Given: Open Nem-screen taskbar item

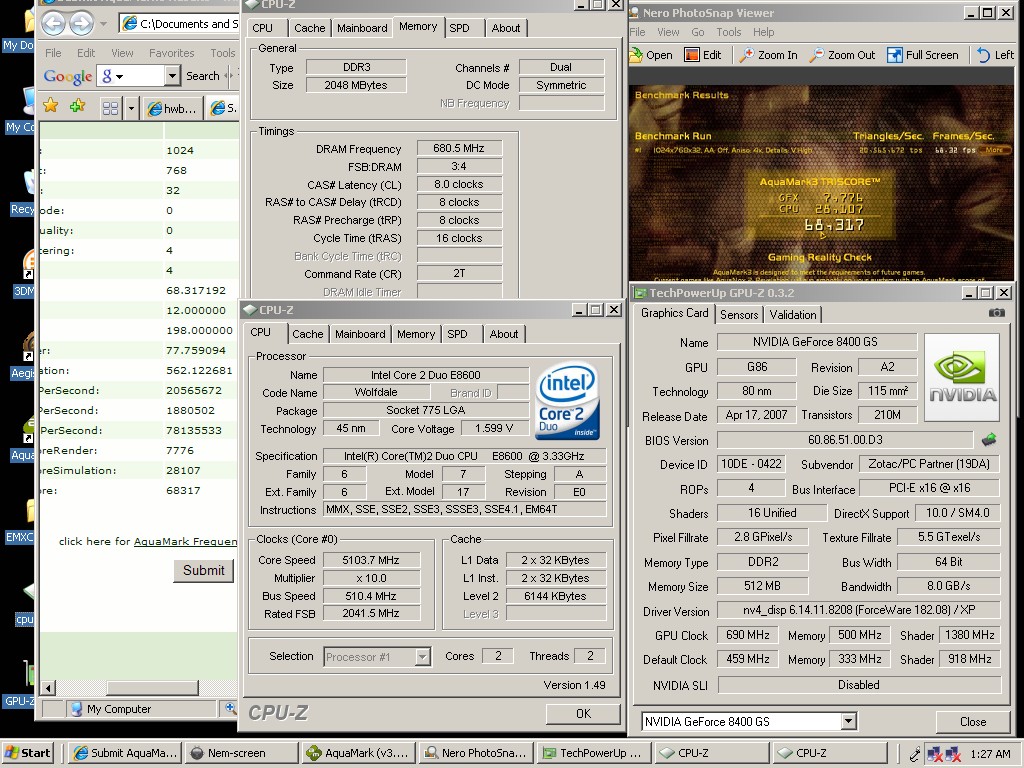Looking at the screenshot, I should [x=241, y=753].
